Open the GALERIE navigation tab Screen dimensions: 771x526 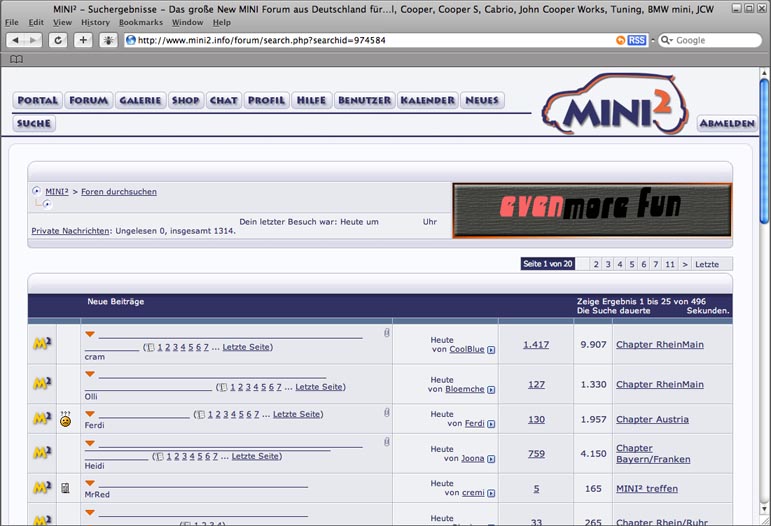click(140, 100)
